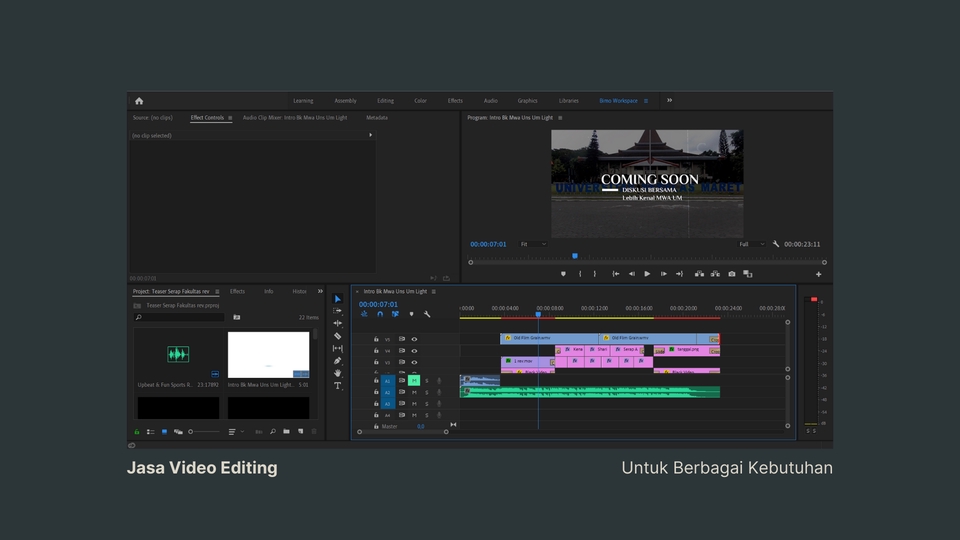
Task: Play the program monitor
Action: (647, 274)
